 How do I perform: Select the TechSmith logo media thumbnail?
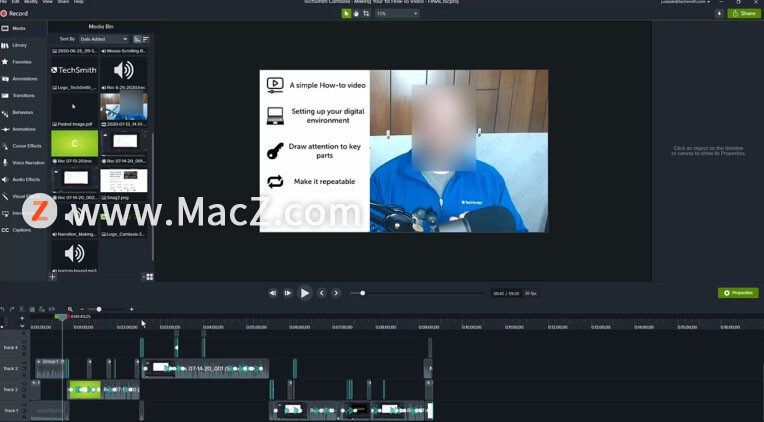click(74, 70)
